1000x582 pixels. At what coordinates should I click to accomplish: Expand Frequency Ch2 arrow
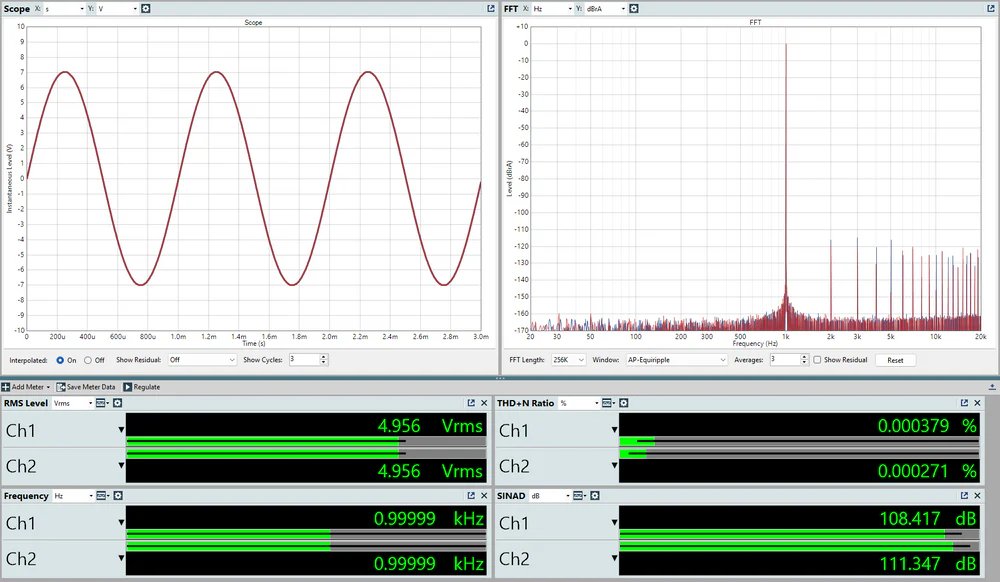pos(121,558)
